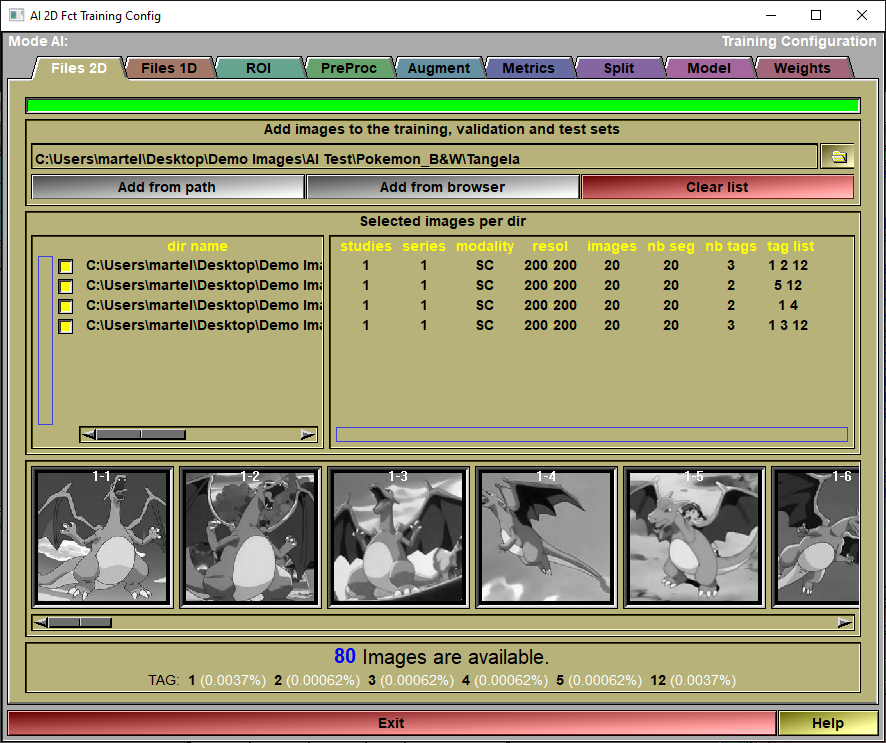Click the dir name horizontal scrollbar thumb
This screenshot has width=886, height=743.
[x=141, y=434]
